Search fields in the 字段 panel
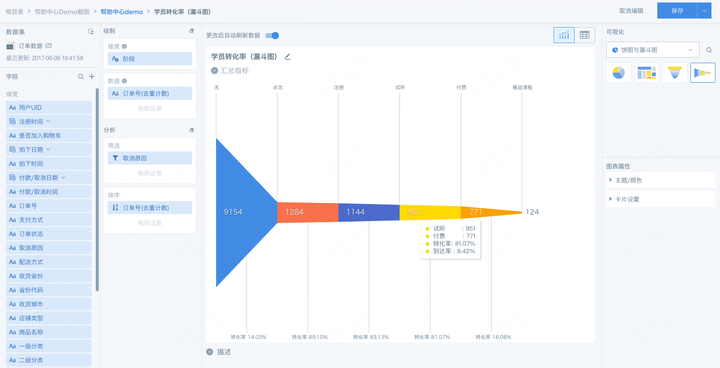Image resolution: width=720 pixels, height=368 pixels. 80,77
